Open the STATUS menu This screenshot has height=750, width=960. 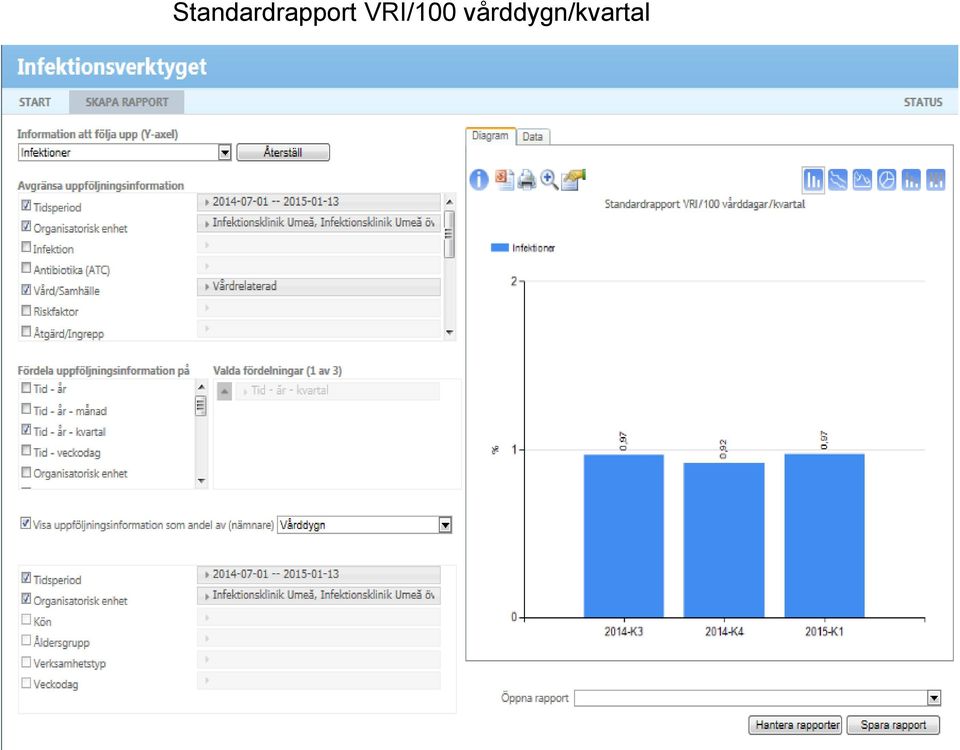[x=923, y=102]
